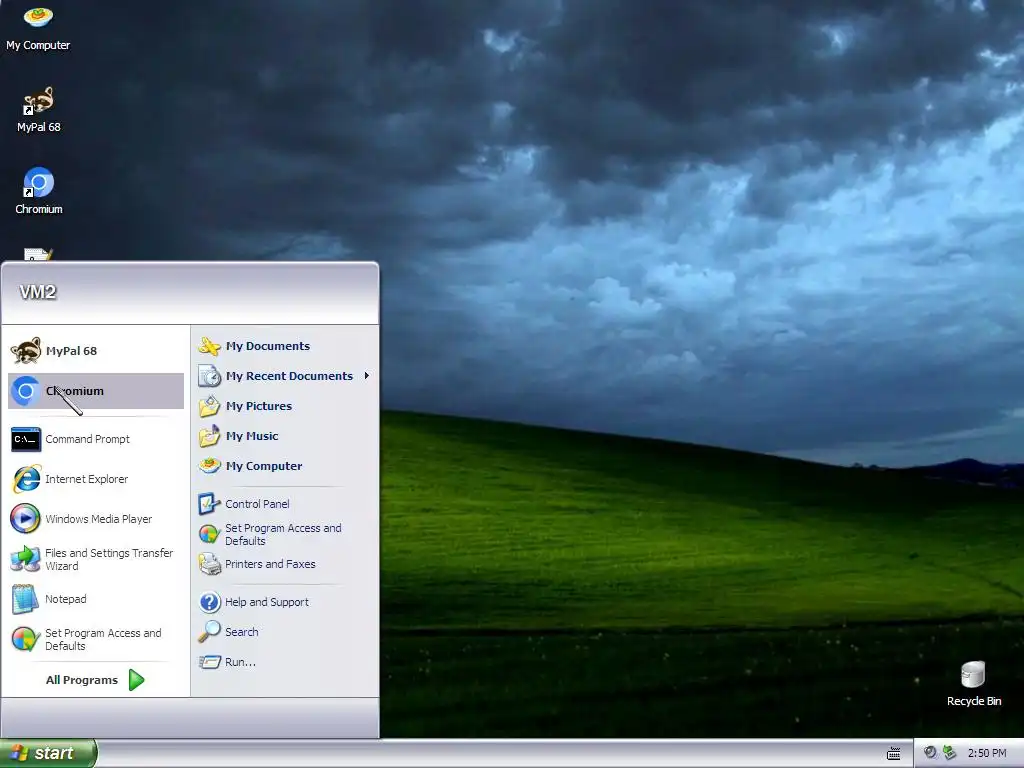Click the My Documents text link
The image size is (1024, 768).
(x=268, y=346)
